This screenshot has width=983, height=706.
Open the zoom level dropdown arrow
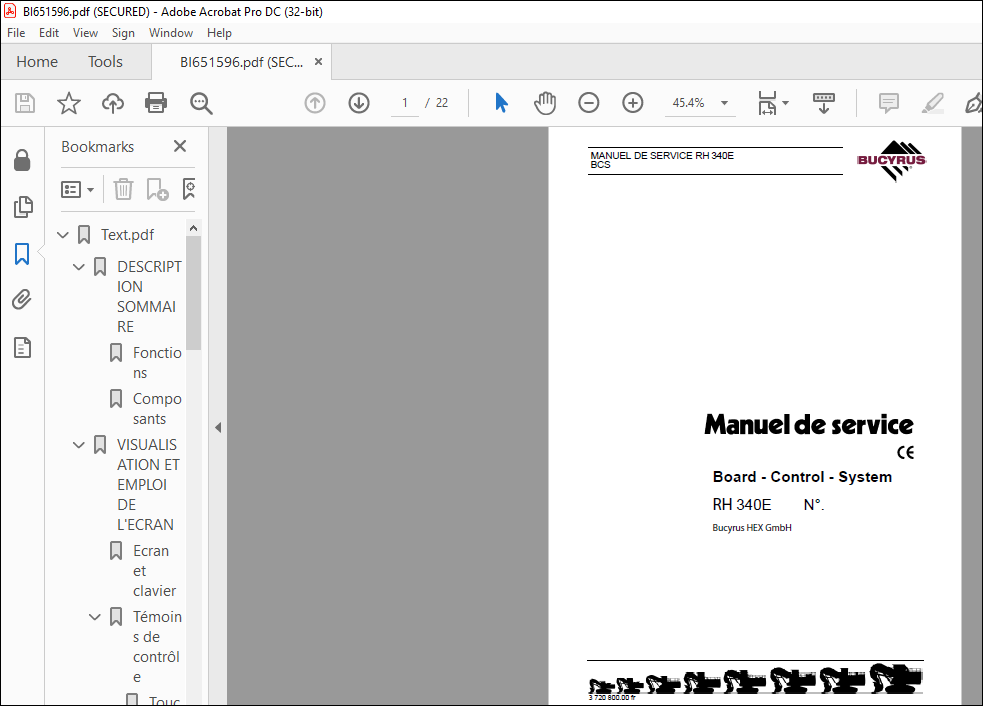(x=724, y=103)
